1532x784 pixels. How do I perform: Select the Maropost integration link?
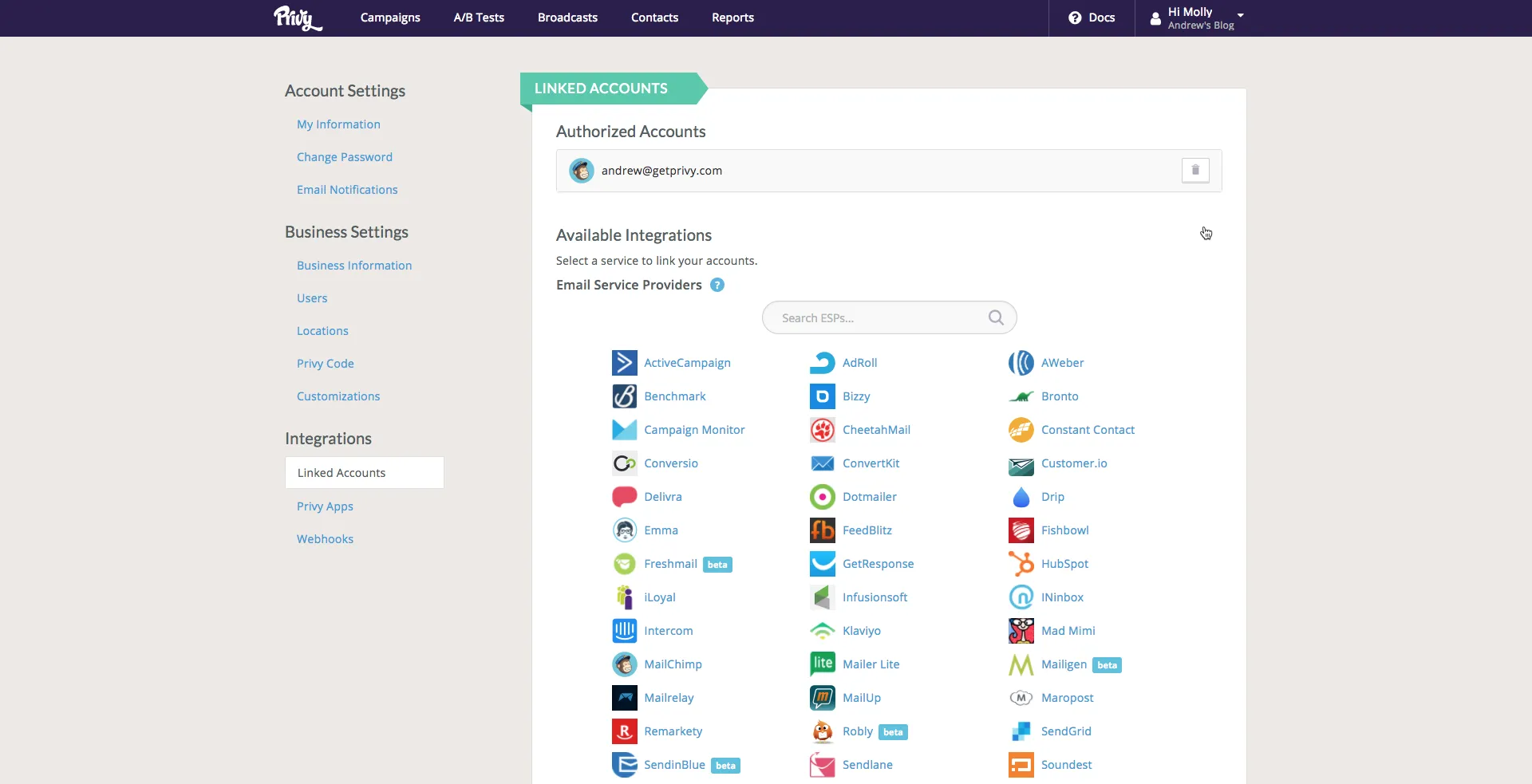1067,698
